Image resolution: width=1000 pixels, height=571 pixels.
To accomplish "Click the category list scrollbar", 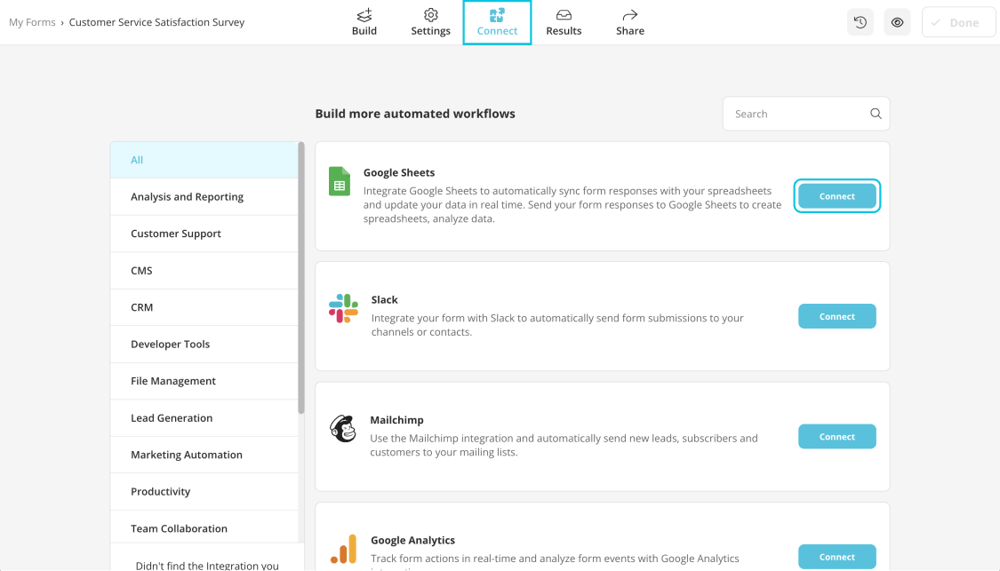I will click(301, 280).
